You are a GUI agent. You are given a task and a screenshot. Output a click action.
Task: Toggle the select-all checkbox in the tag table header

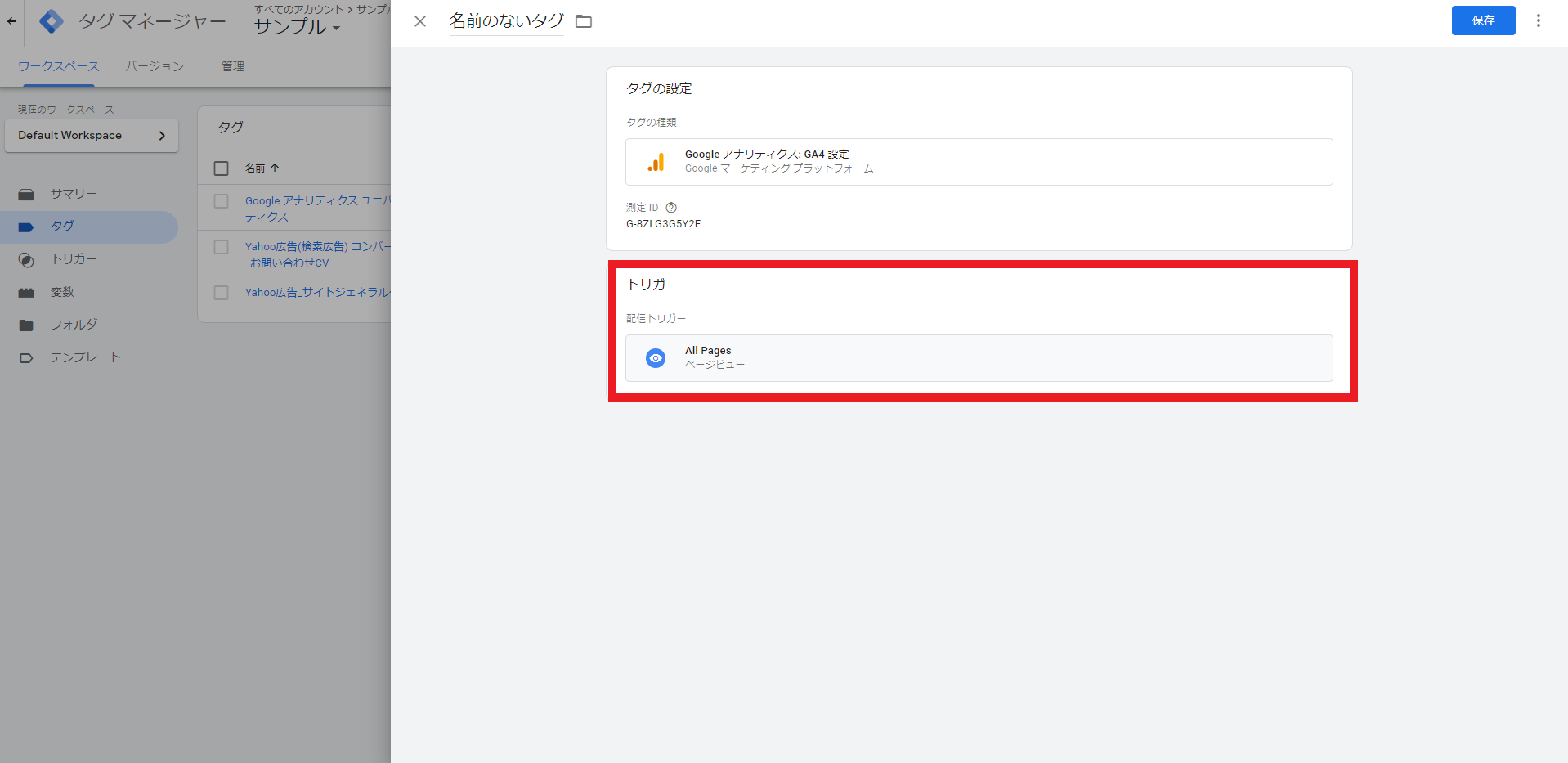pos(221,168)
